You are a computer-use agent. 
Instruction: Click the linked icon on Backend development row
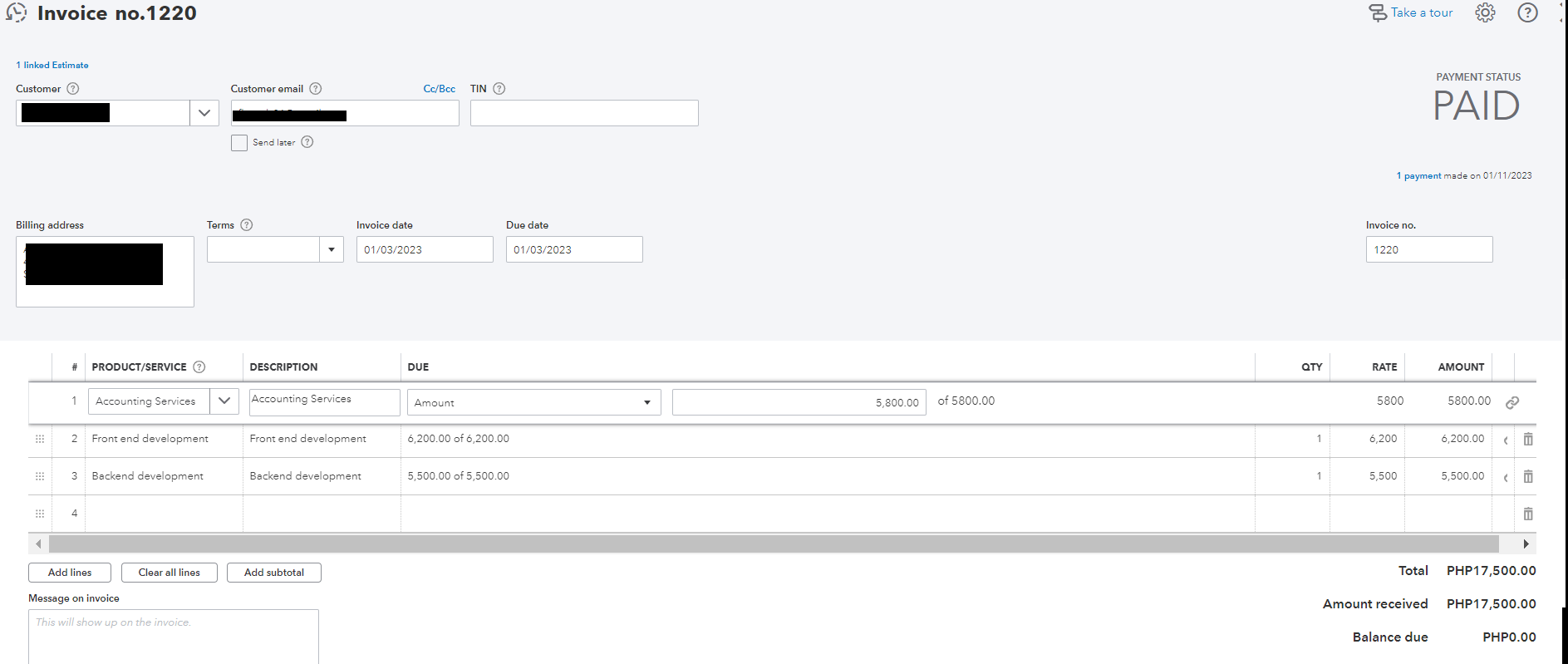(1506, 478)
